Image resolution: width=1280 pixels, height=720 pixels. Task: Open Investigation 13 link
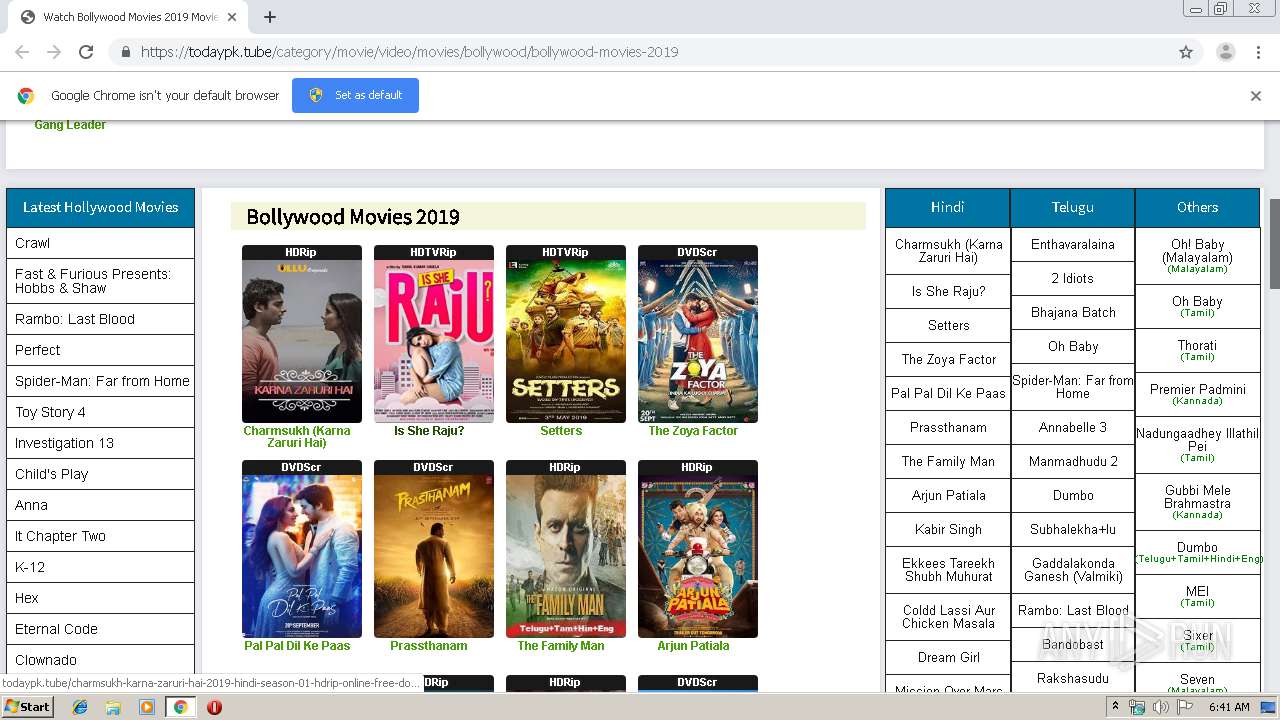tap(64, 443)
